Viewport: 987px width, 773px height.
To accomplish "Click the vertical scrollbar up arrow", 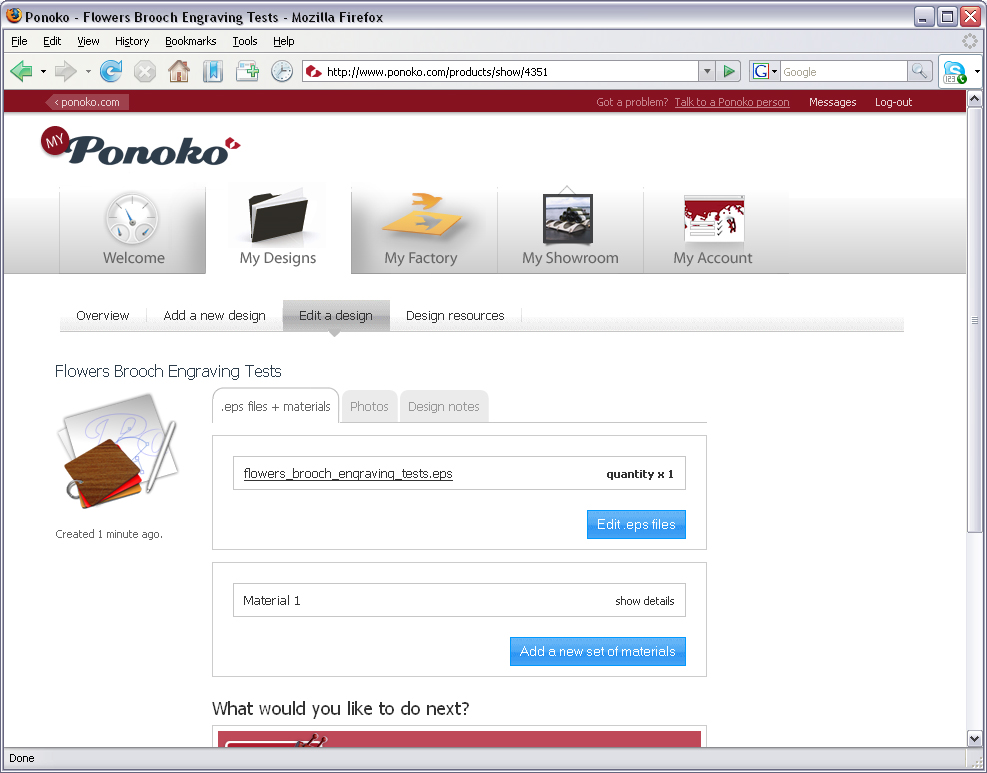I will (974, 98).
